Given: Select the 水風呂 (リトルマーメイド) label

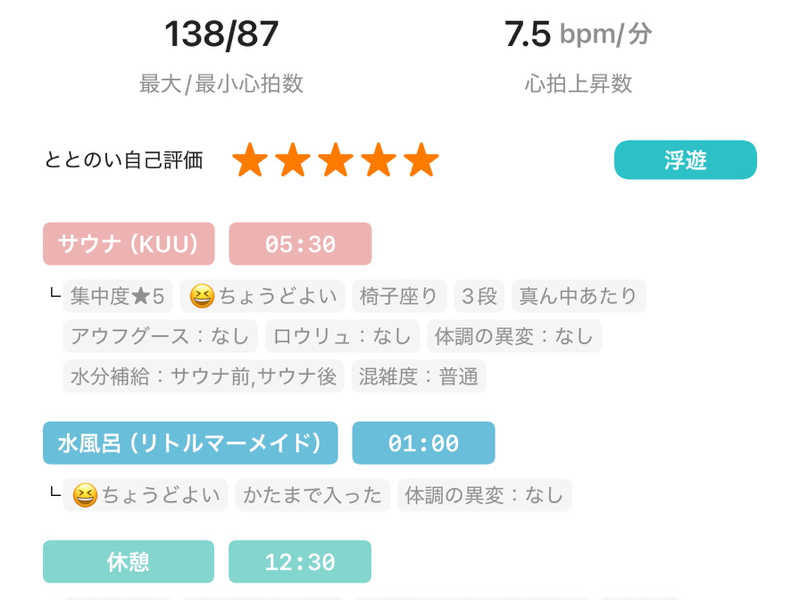Looking at the screenshot, I should [190, 443].
